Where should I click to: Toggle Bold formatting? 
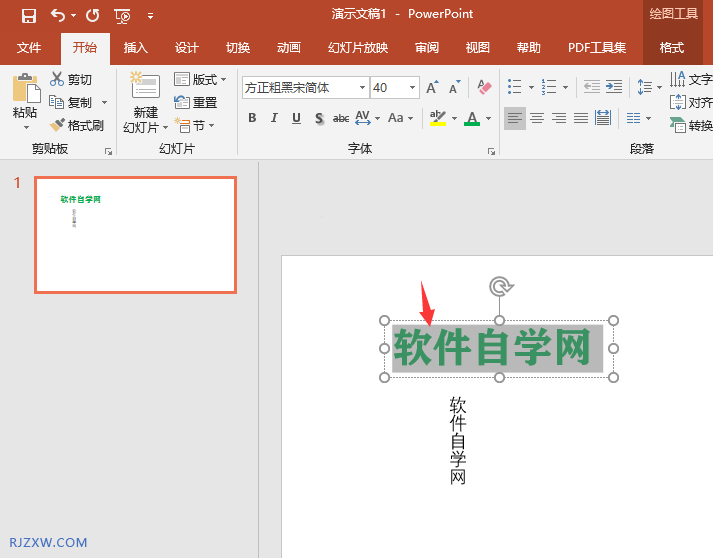point(252,118)
